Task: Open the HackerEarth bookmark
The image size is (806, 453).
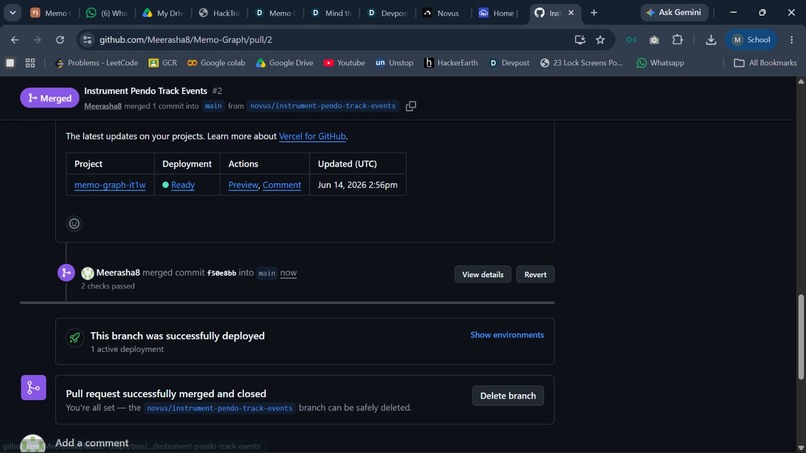Action: 451,63
